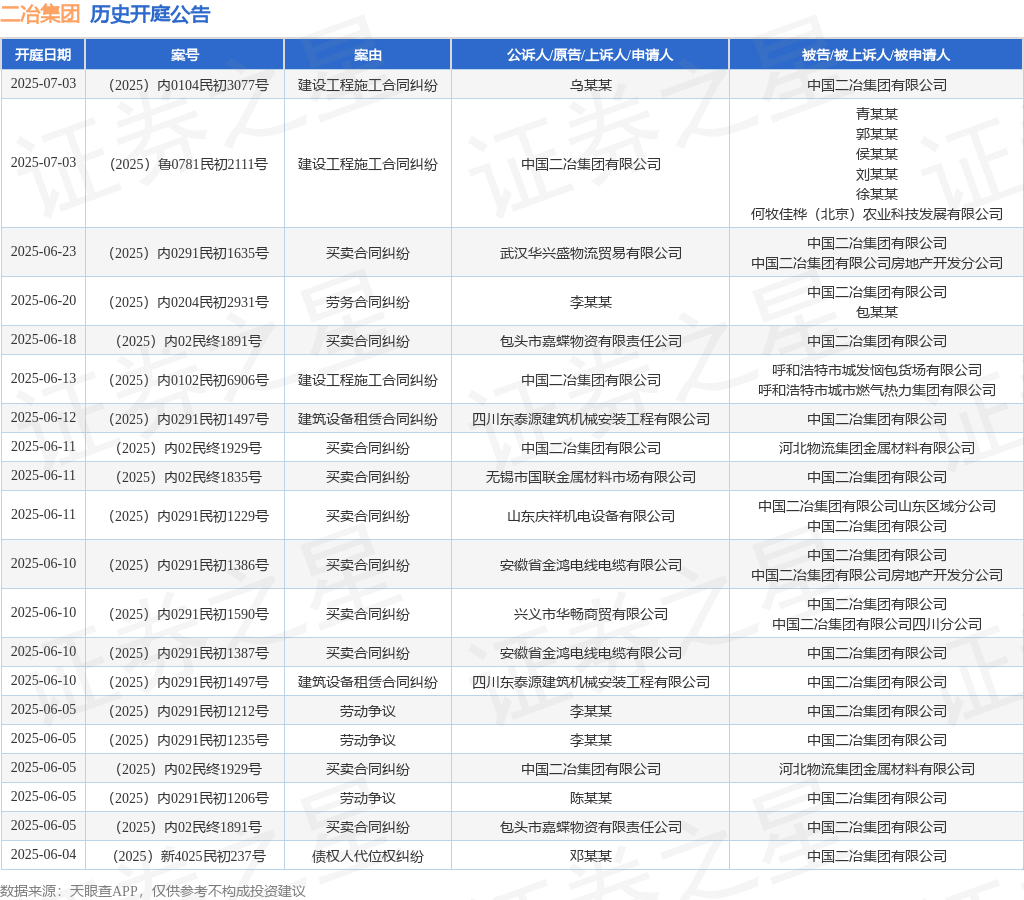Click defendant 中国二冶集团有限公司山东区域分公司

pos(876,506)
